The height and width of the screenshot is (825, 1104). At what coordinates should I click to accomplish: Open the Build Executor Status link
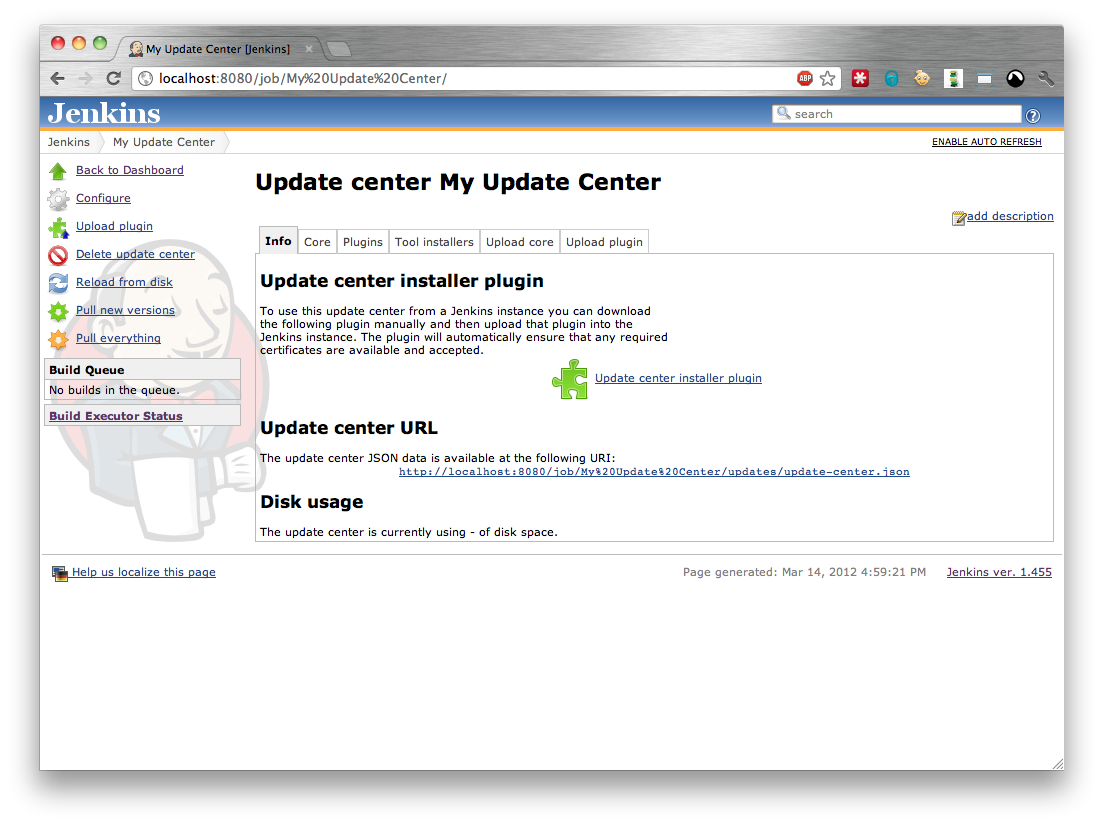pyautogui.click(x=115, y=416)
